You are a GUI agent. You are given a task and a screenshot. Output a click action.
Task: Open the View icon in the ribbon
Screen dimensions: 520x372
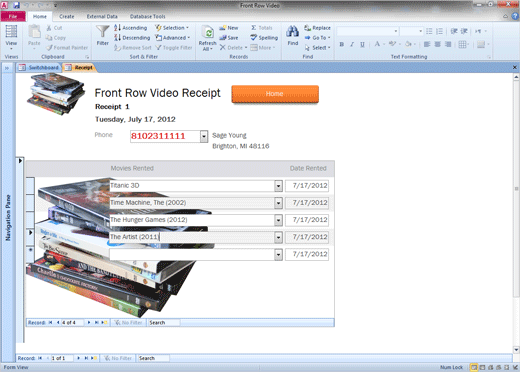[x=11, y=32]
